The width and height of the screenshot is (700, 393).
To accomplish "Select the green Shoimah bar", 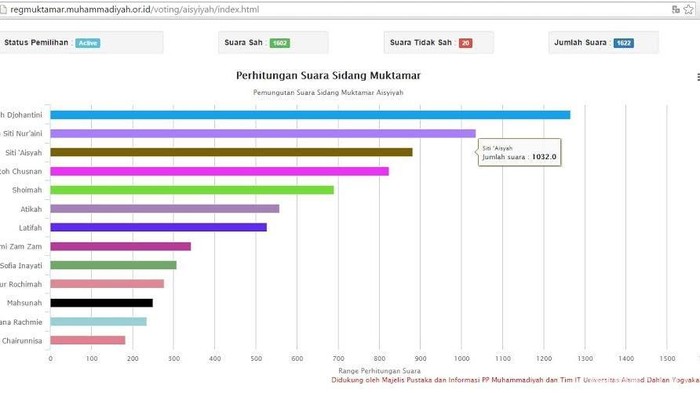I will pos(192,190).
